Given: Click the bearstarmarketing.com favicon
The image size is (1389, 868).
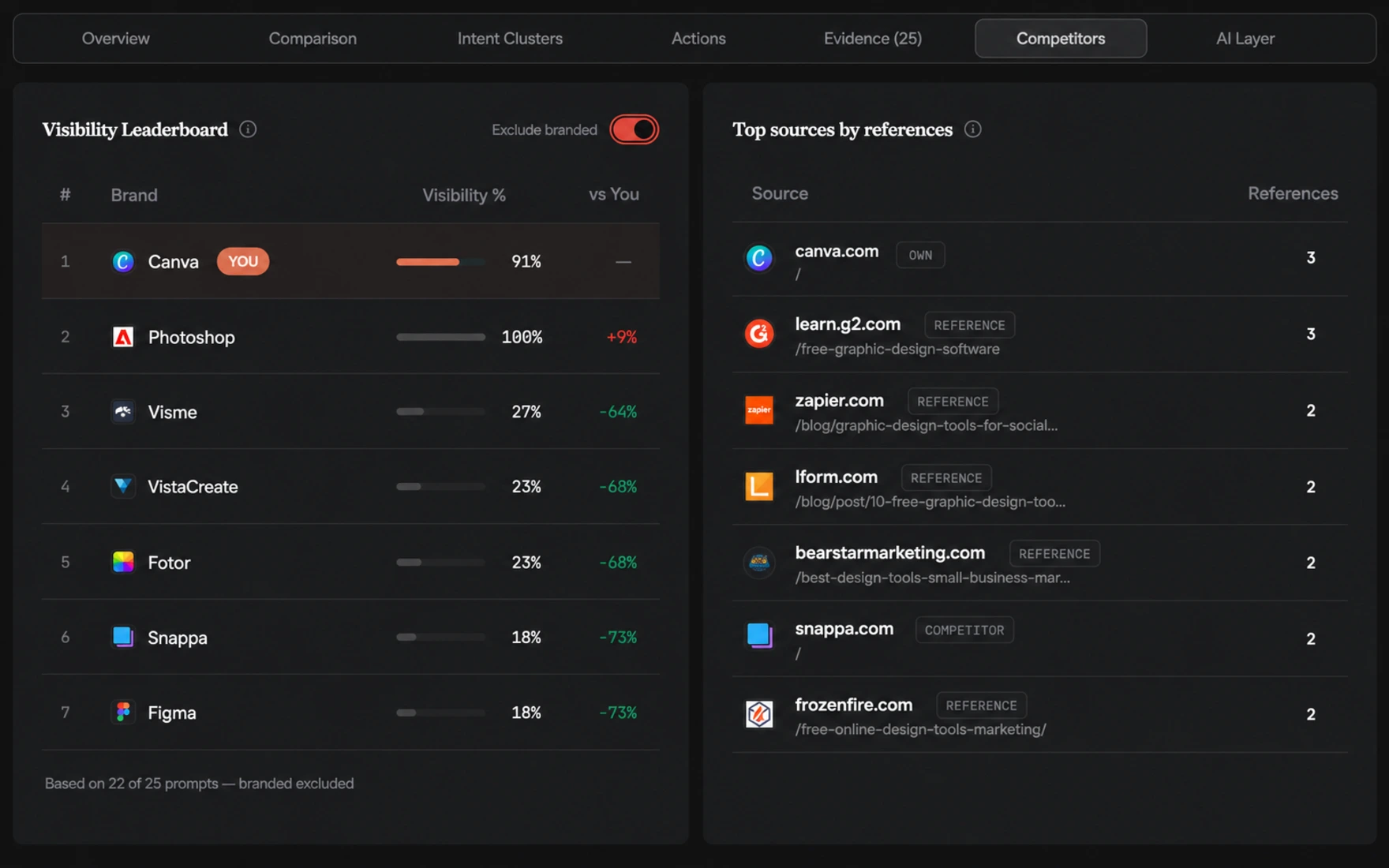Looking at the screenshot, I should [x=759, y=563].
